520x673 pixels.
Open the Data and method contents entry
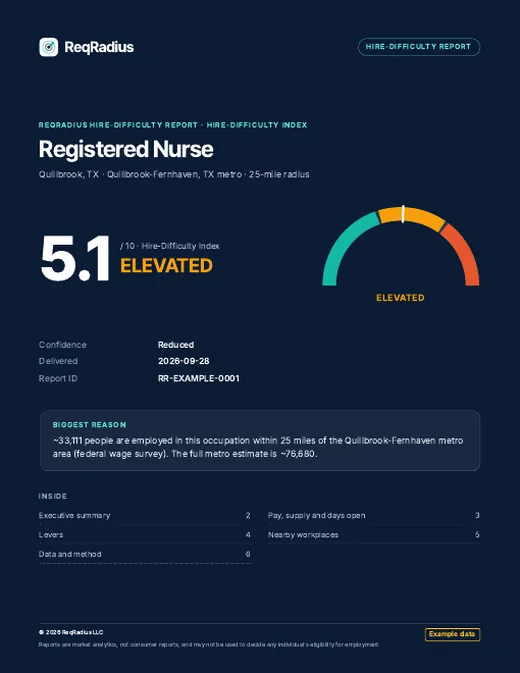tap(145, 554)
